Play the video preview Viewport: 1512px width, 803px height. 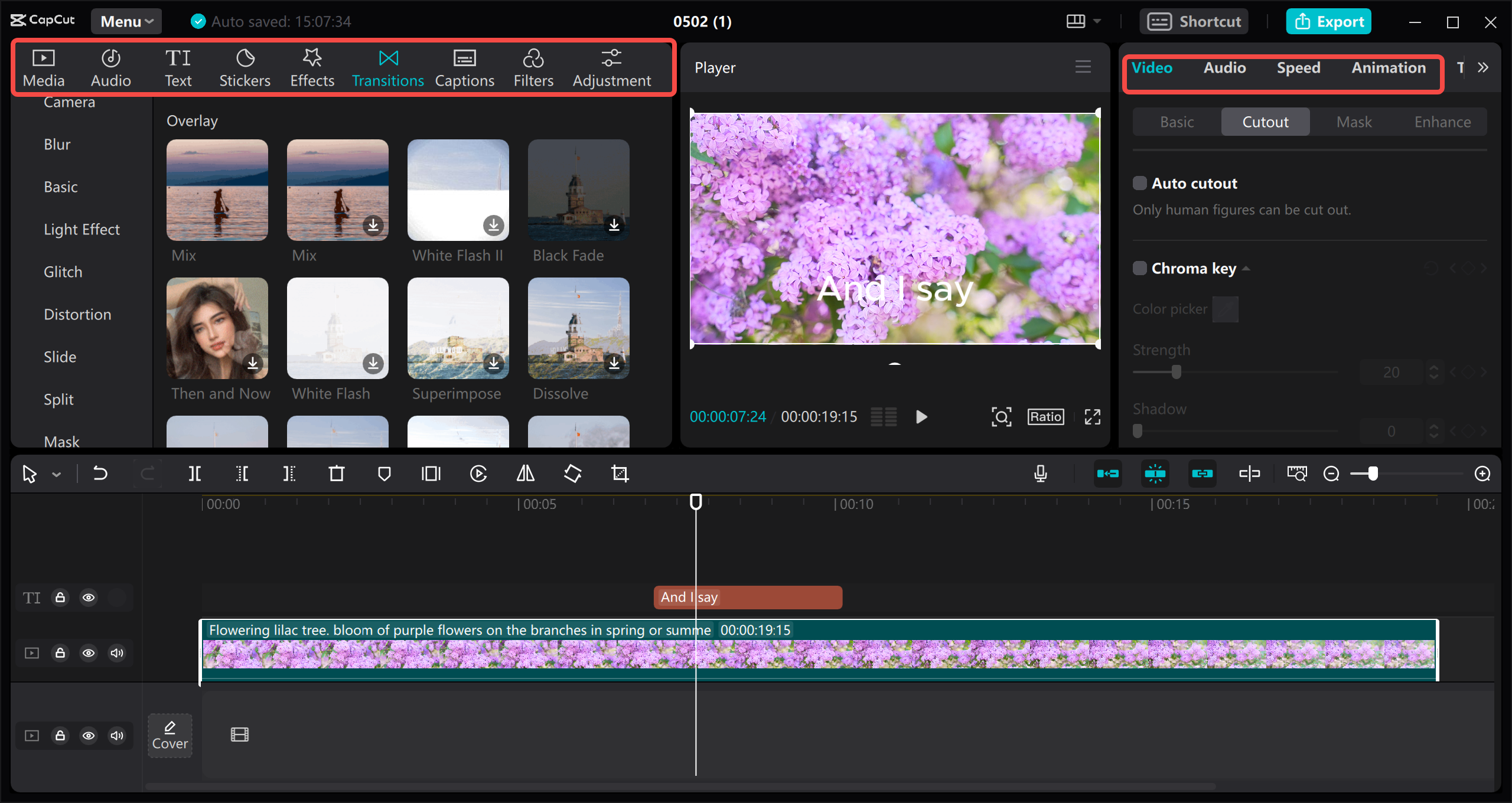[x=921, y=417]
